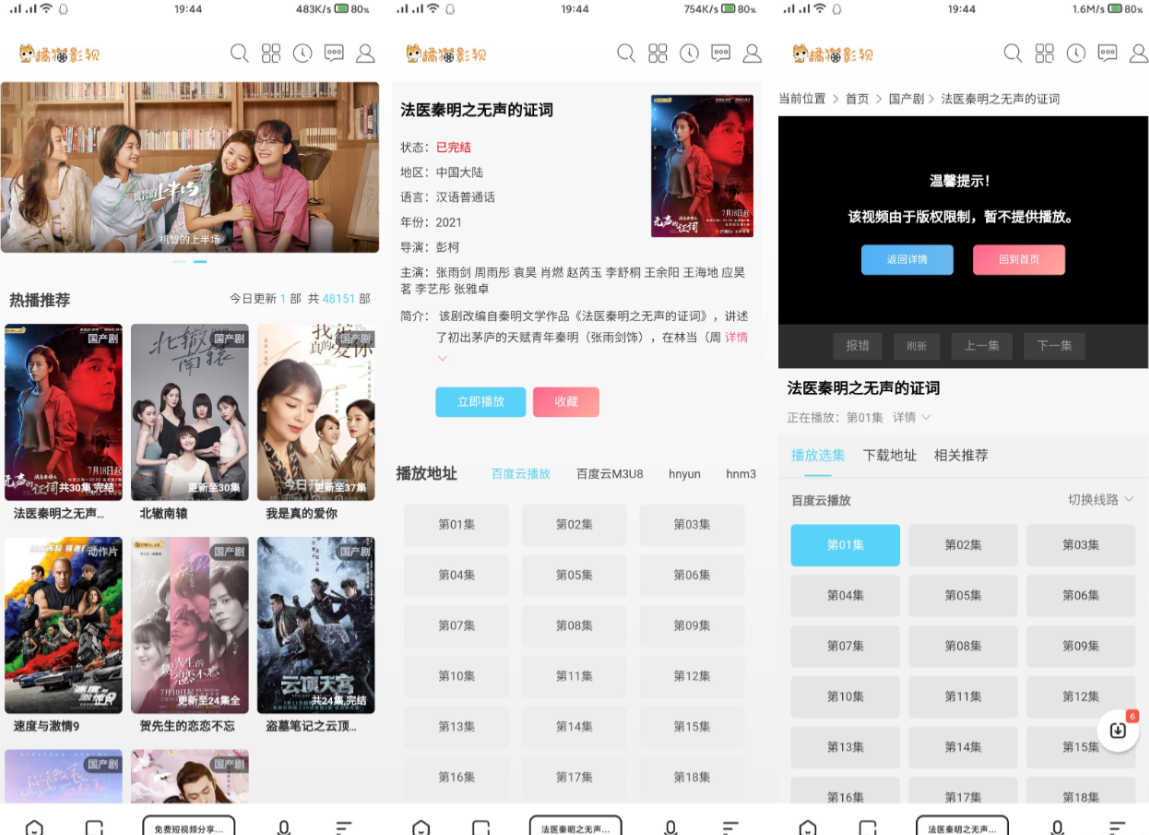
Task: Open the browser tabs icon below the player screen
Action: [x=868, y=828]
